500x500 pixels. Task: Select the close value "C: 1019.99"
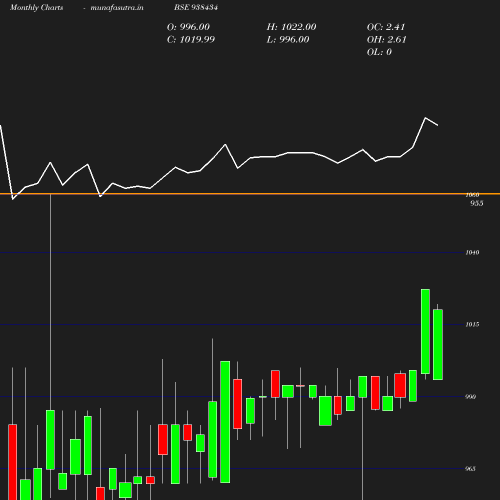[191, 40]
